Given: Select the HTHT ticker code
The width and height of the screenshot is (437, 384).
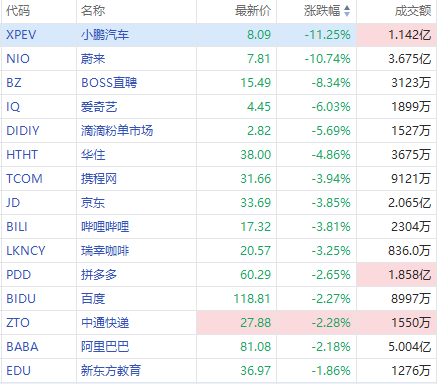Looking at the screenshot, I should click(22, 155).
